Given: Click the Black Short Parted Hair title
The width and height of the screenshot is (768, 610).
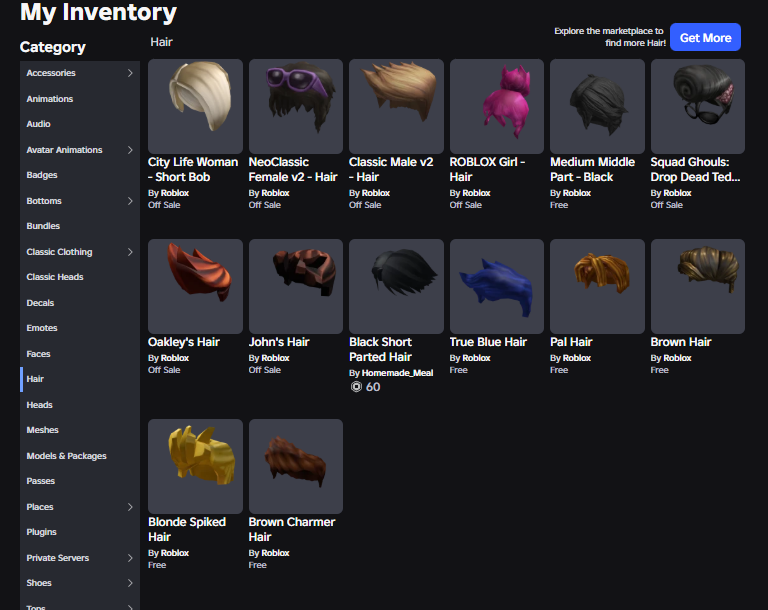Looking at the screenshot, I should pyautogui.click(x=381, y=349).
